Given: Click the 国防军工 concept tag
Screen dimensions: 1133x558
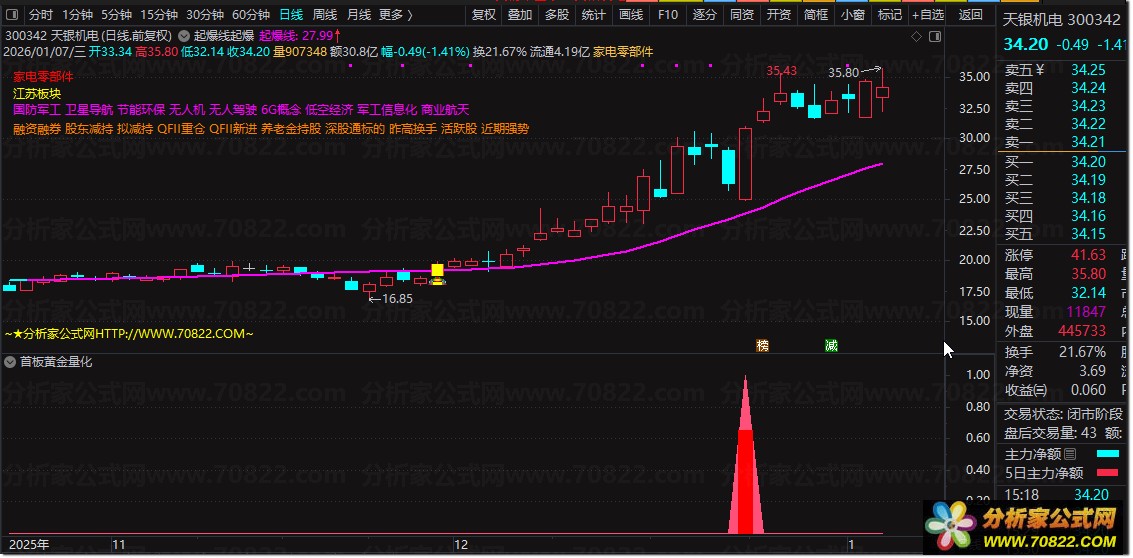Looking at the screenshot, I should [x=37, y=110].
